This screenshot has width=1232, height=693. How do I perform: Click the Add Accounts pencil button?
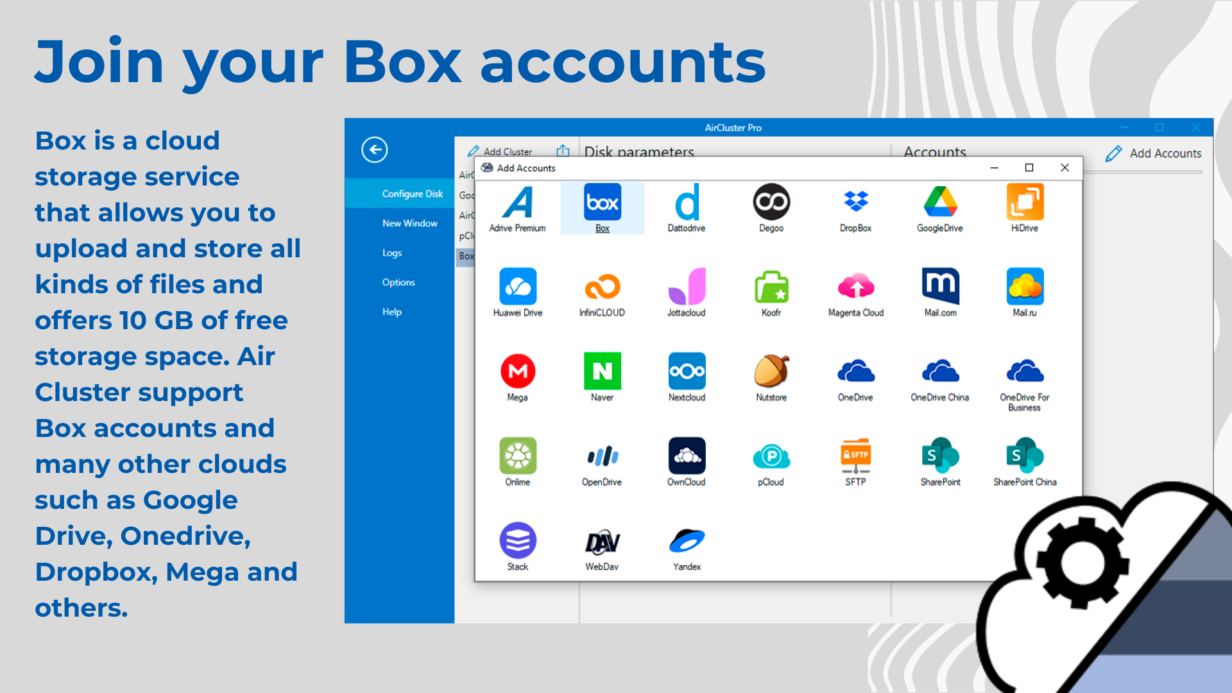tap(1153, 154)
